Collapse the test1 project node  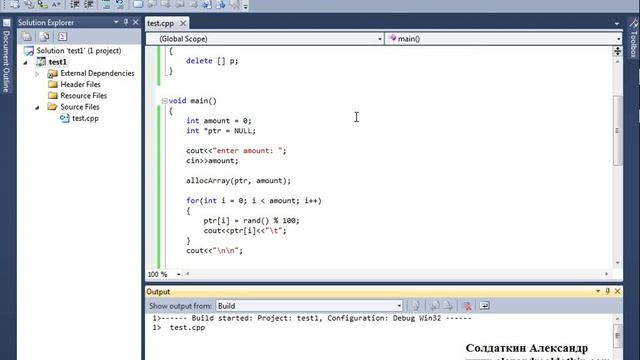pos(26,62)
